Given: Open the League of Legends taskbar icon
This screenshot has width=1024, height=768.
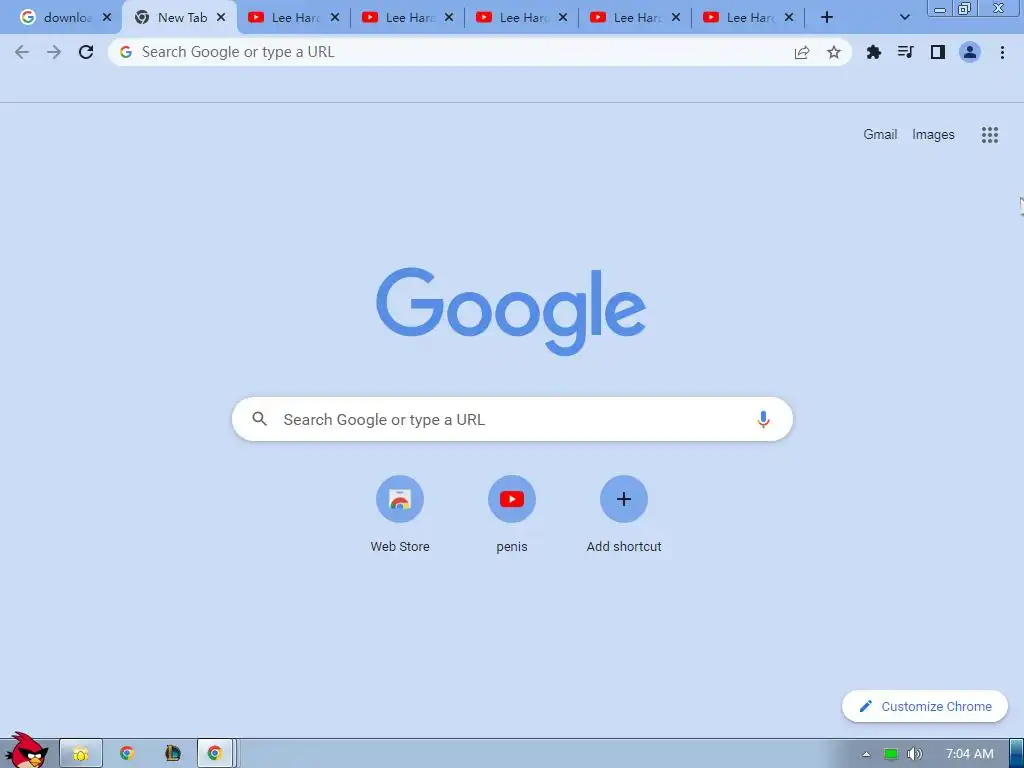Looking at the screenshot, I should pyautogui.click(x=172, y=754).
